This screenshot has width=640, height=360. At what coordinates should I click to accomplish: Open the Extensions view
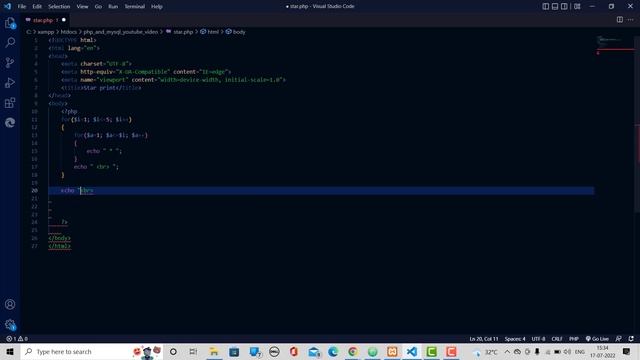10,102
